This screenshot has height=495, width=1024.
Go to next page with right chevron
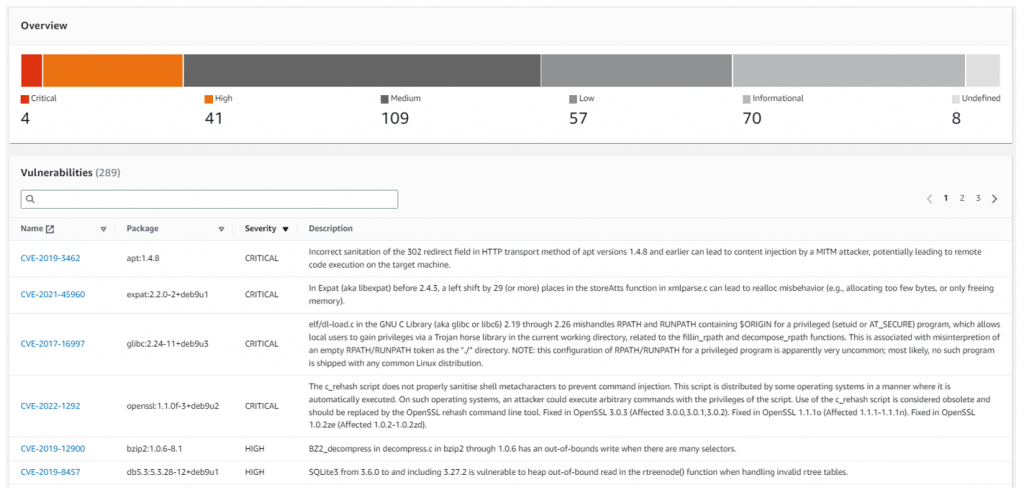(994, 199)
